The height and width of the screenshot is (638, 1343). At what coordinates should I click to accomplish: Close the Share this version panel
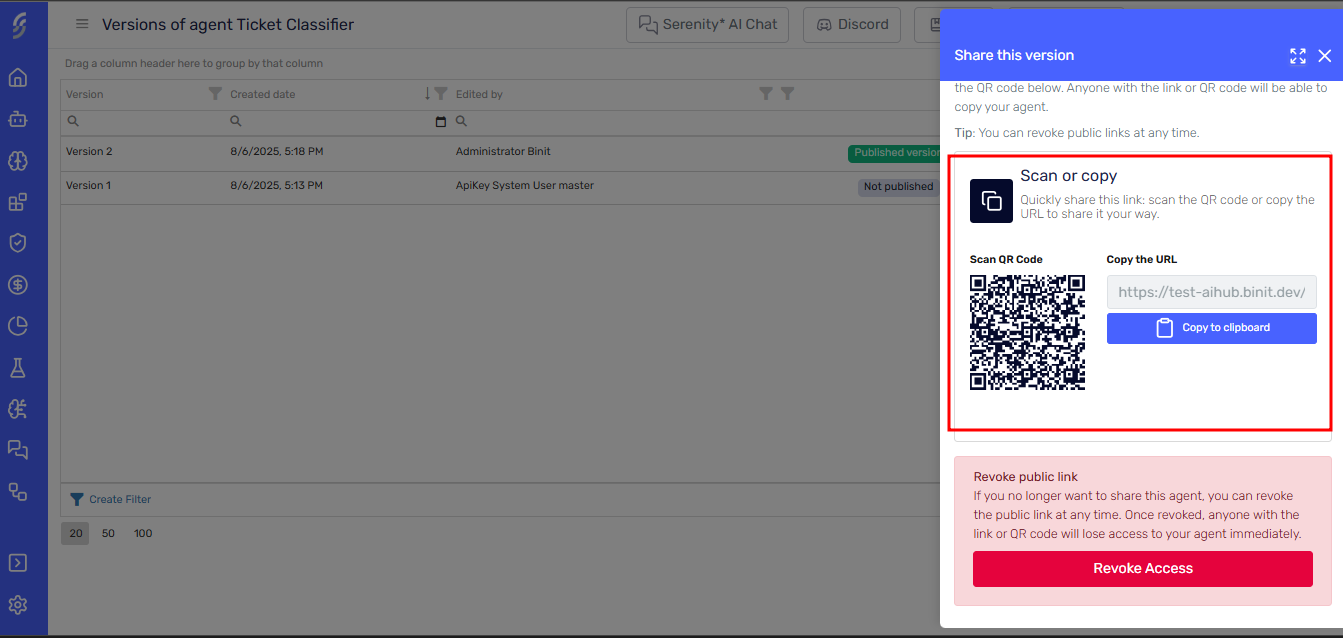click(x=1325, y=56)
